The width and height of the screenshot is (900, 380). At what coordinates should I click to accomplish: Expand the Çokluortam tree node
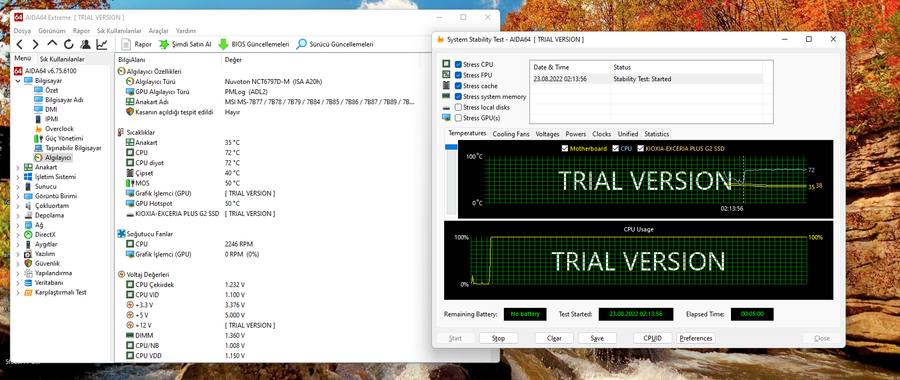pyautogui.click(x=18, y=205)
